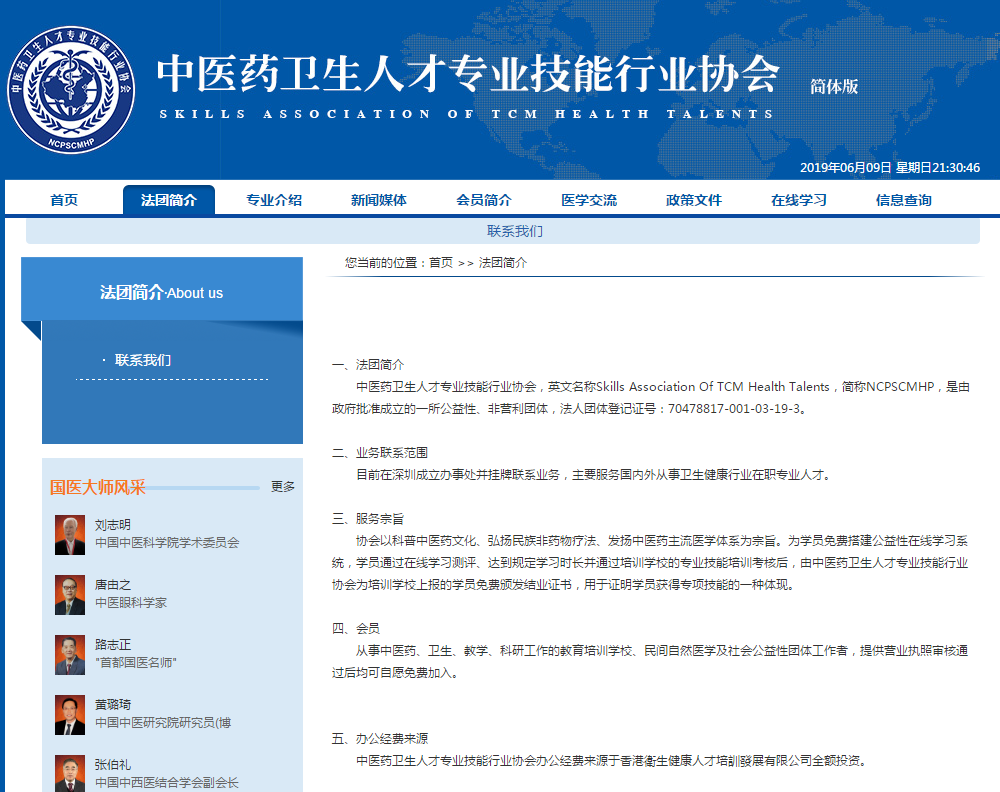Click the heading 五、办公经费来源
This screenshot has height=792, width=1000.
tap(379, 738)
